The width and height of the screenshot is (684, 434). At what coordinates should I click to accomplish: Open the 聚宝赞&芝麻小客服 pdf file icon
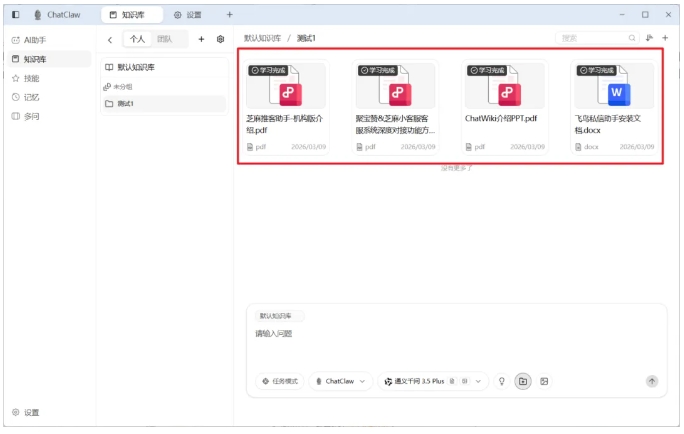pyautogui.click(x=395, y=86)
